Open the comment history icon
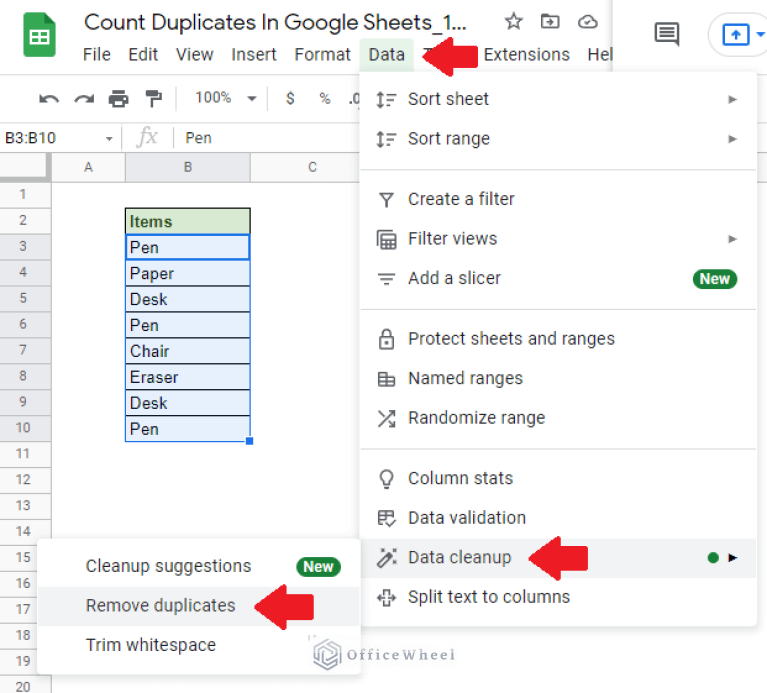This screenshot has width=767, height=693. pyautogui.click(x=666, y=34)
